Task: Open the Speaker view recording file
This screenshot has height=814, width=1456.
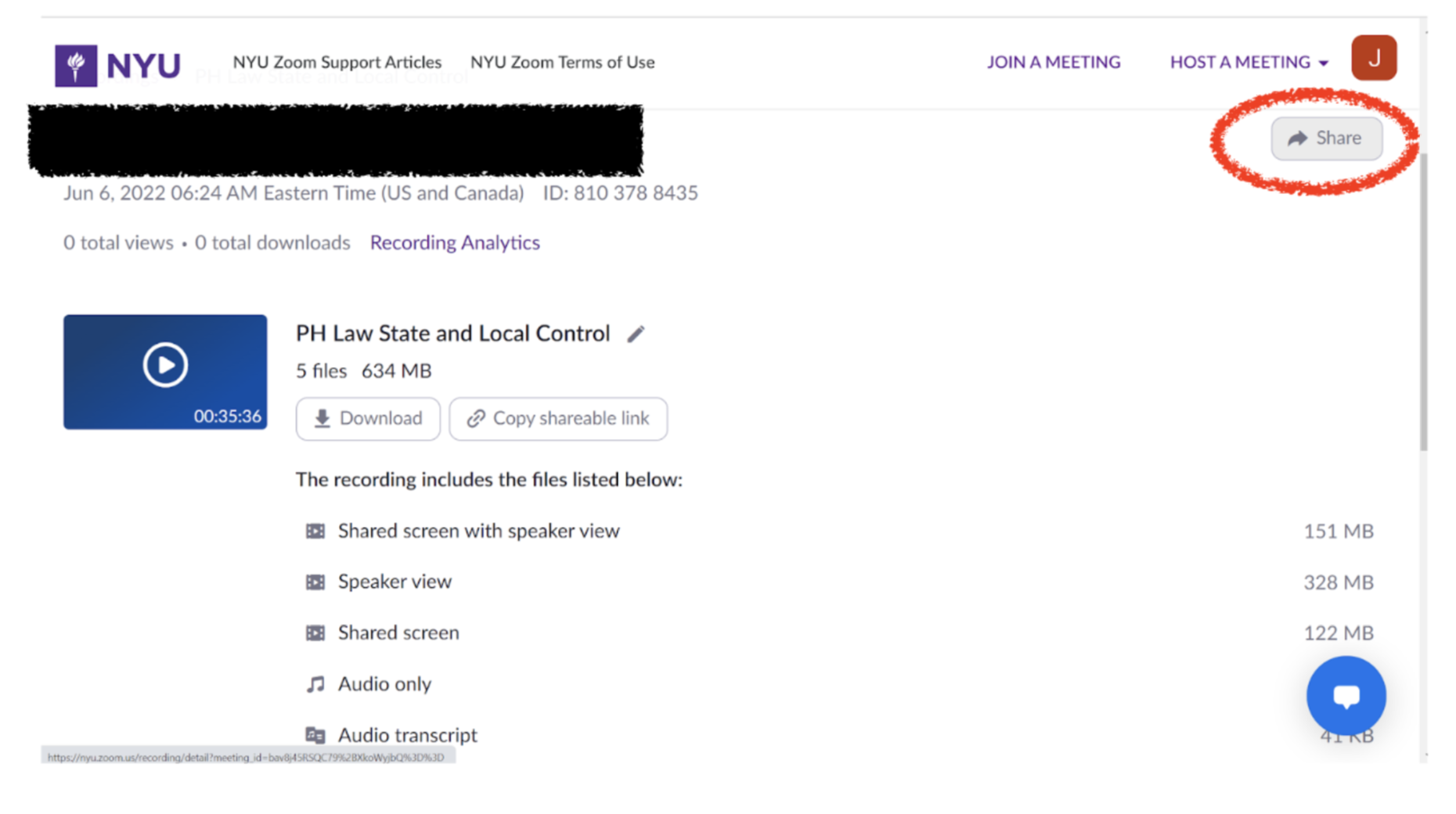Action: pyautogui.click(x=395, y=582)
